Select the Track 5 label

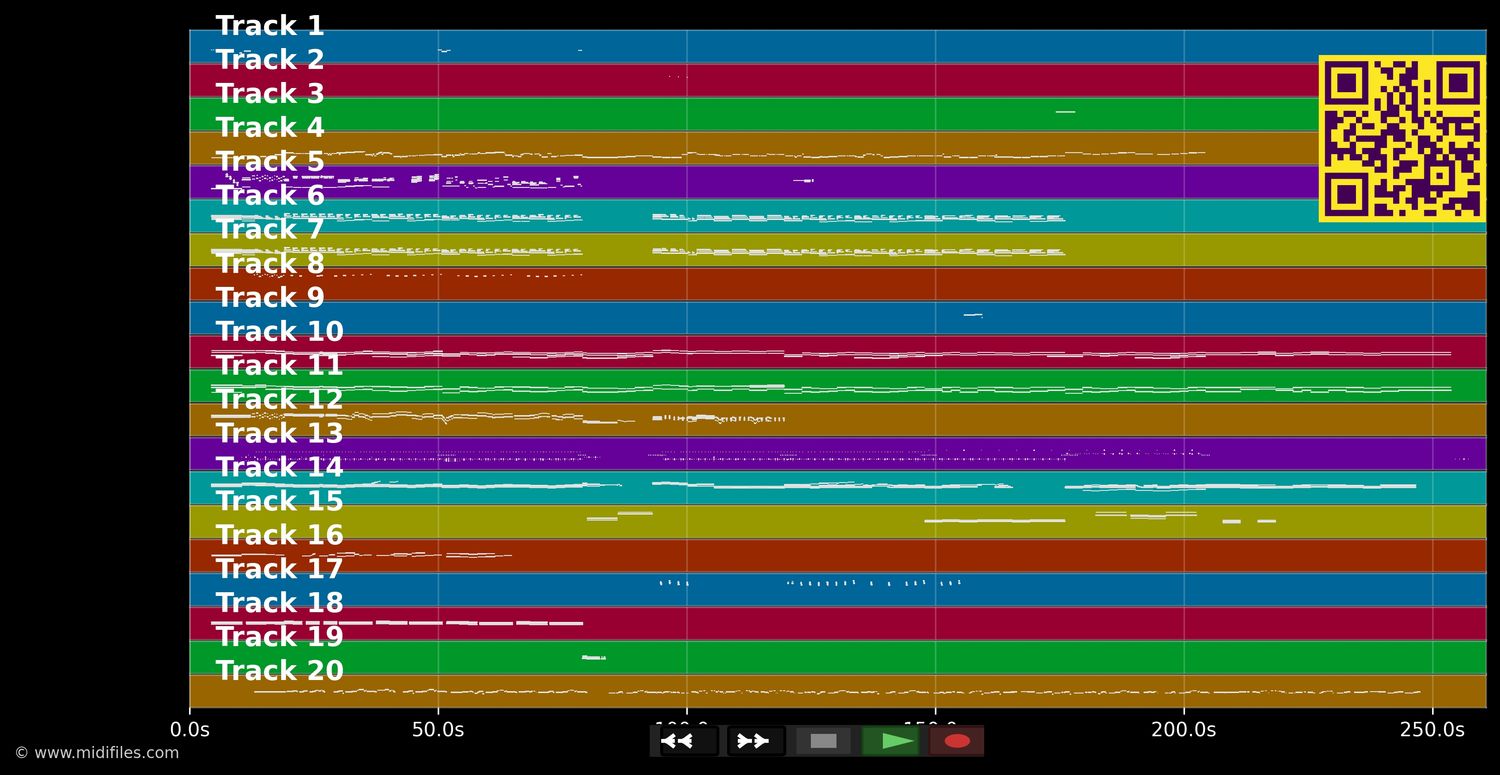click(x=268, y=160)
